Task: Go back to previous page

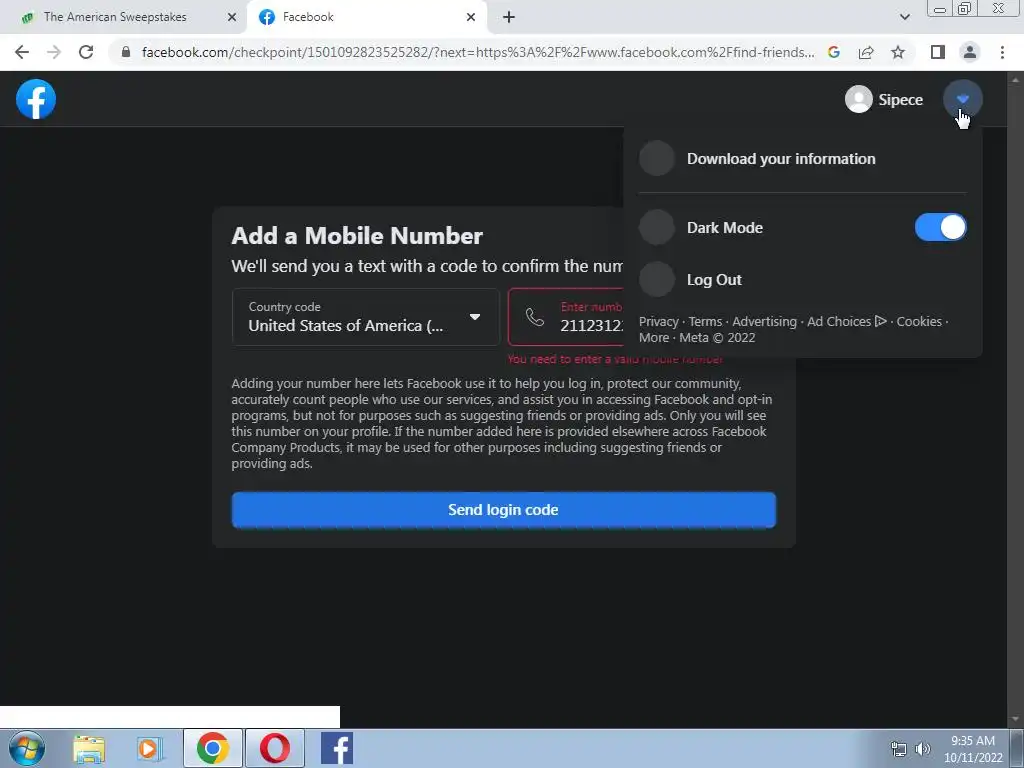Action: point(22,52)
